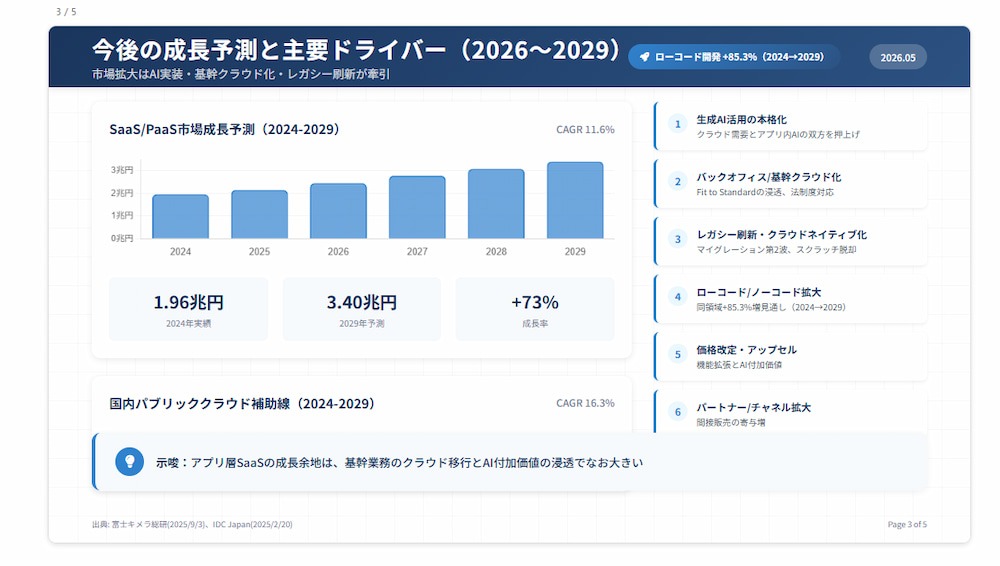
Task: Click the 2027 bar in the chart
Action: click(417, 207)
